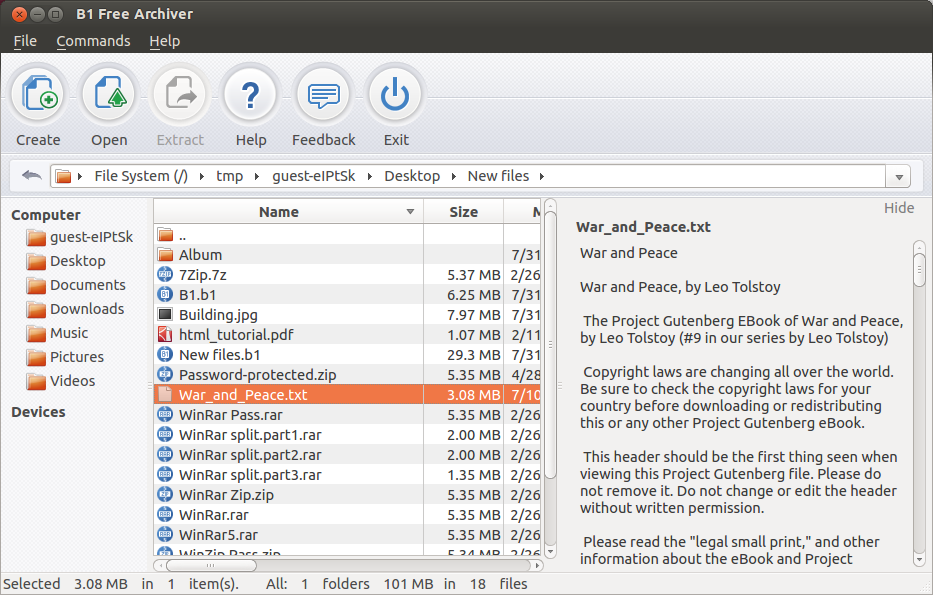
Task: Select the Building.jpg image file icon
Action: point(165,314)
